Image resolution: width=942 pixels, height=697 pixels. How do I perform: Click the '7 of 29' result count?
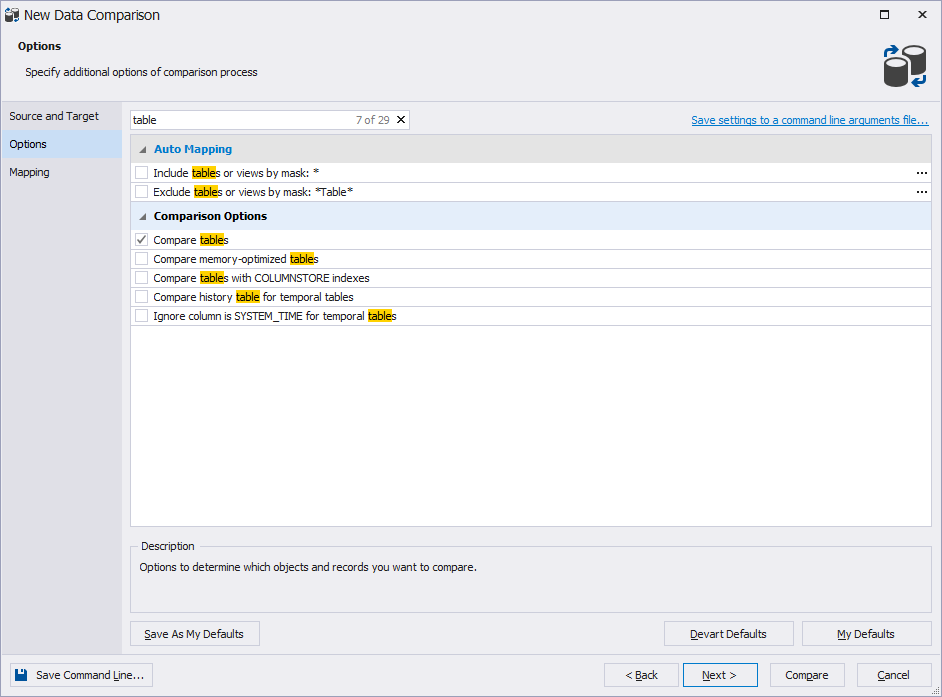coord(372,120)
